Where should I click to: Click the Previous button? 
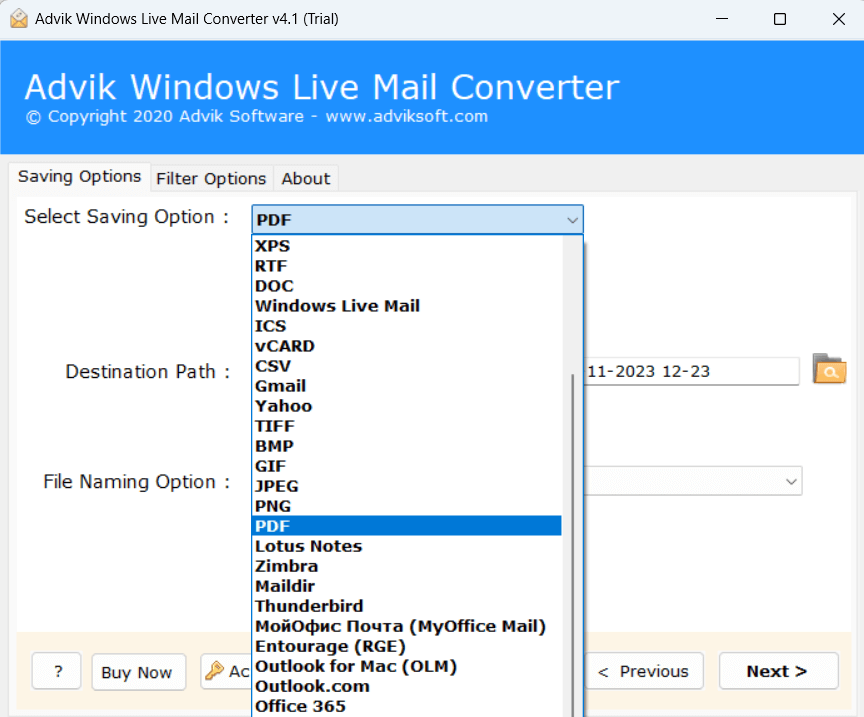(644, 671)
